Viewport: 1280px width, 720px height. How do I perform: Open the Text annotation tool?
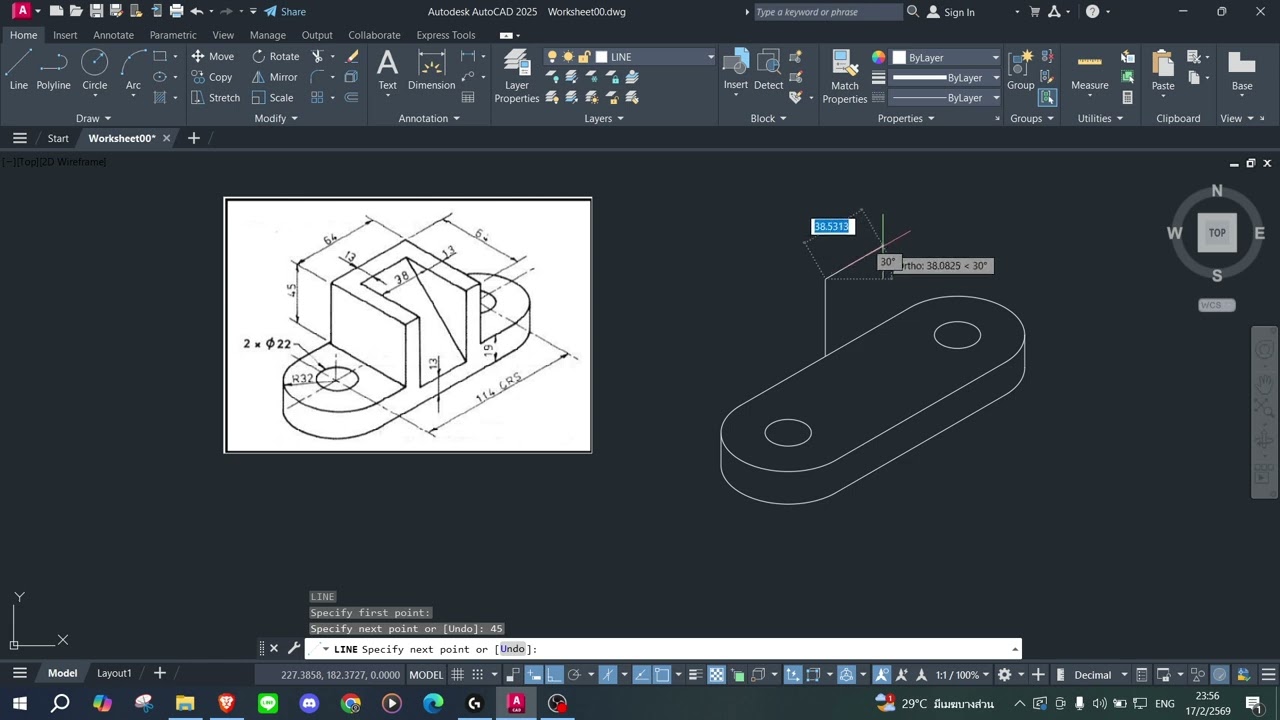coord(387,70)
